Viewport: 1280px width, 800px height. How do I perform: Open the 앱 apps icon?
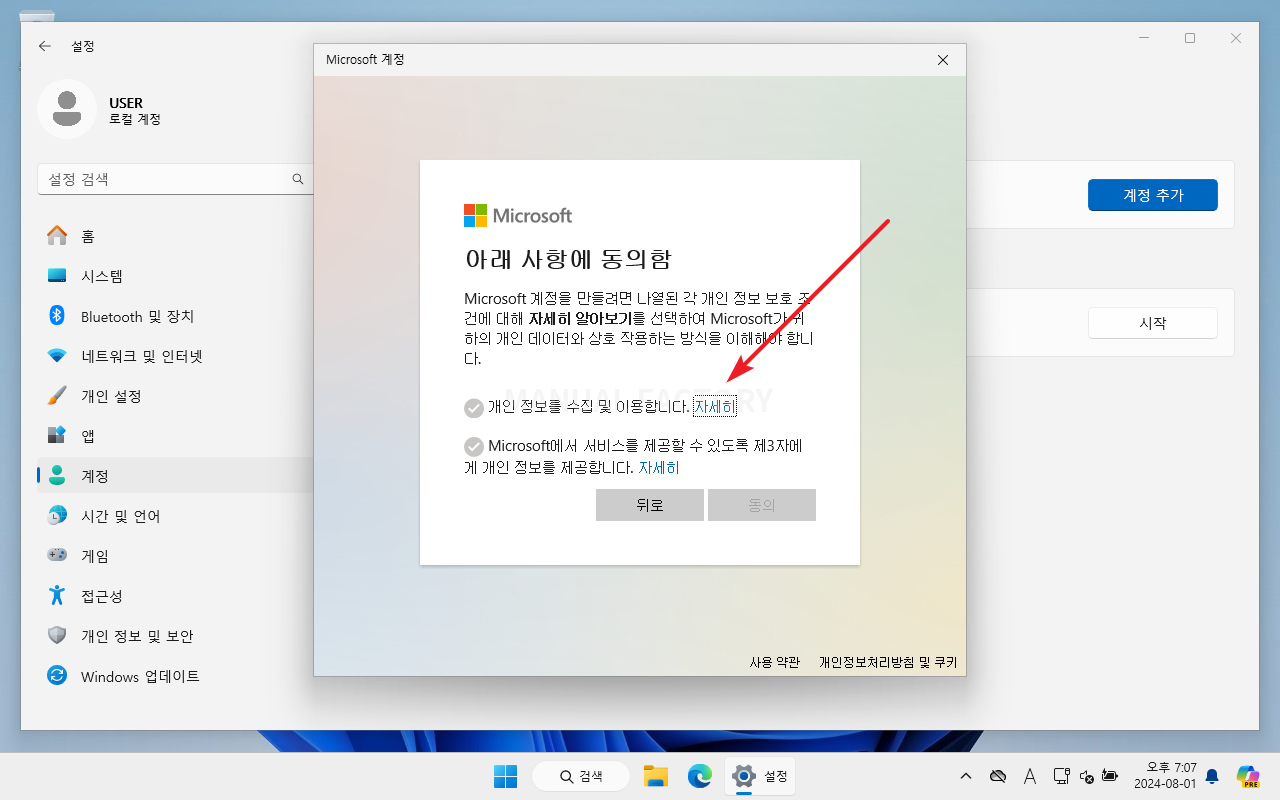57,436
